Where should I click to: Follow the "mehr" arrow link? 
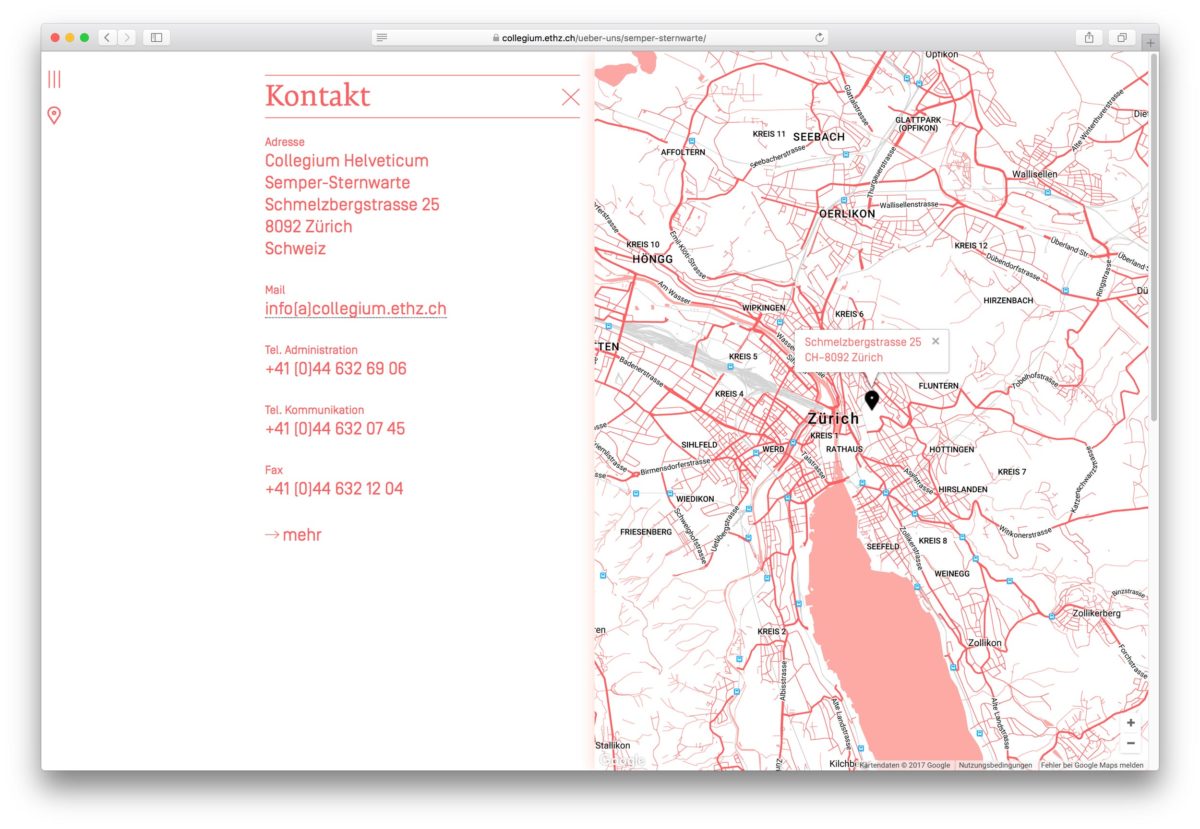293,535
